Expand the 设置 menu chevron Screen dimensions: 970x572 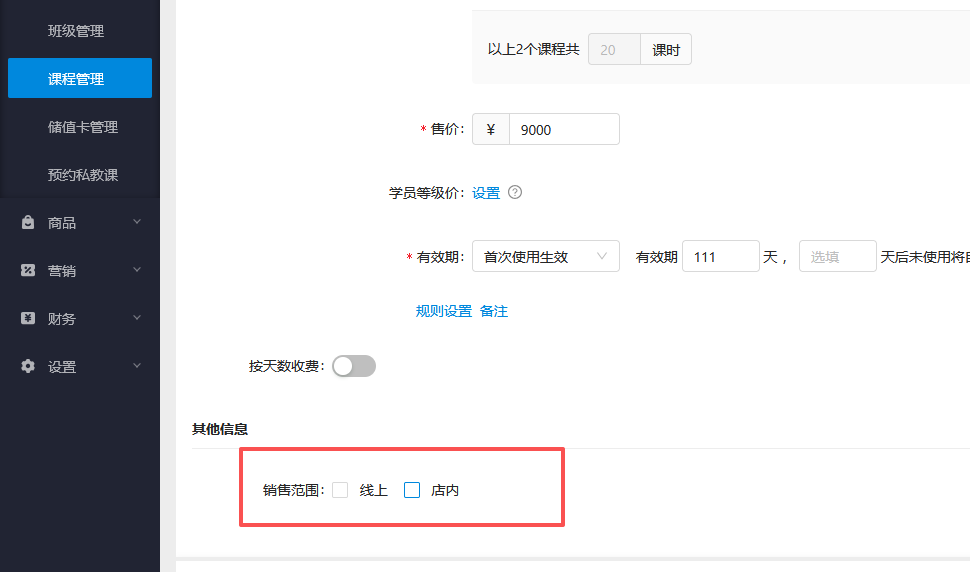point(137,365)
